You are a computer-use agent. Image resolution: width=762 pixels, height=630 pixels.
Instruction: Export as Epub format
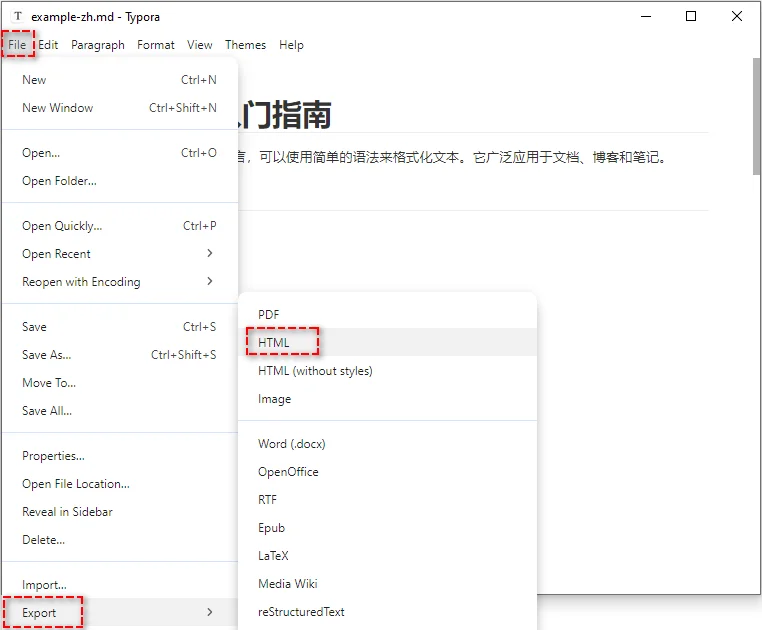click(x=387, y=528)
